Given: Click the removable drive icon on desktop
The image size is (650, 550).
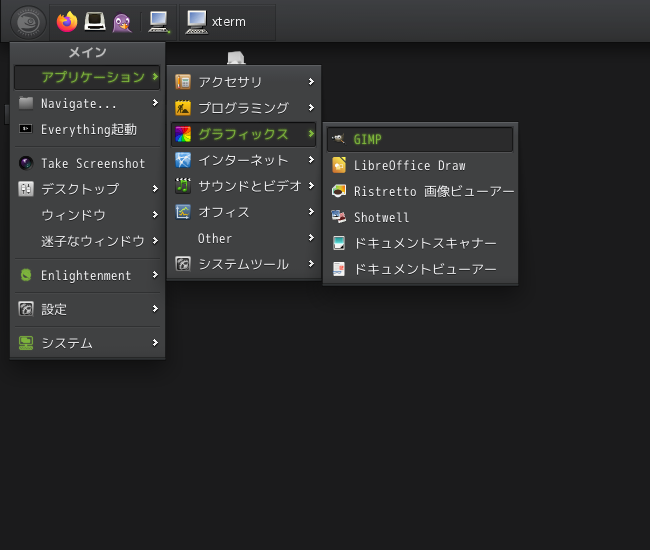Looking at the screenshot, I should click(x=236, y=57).
